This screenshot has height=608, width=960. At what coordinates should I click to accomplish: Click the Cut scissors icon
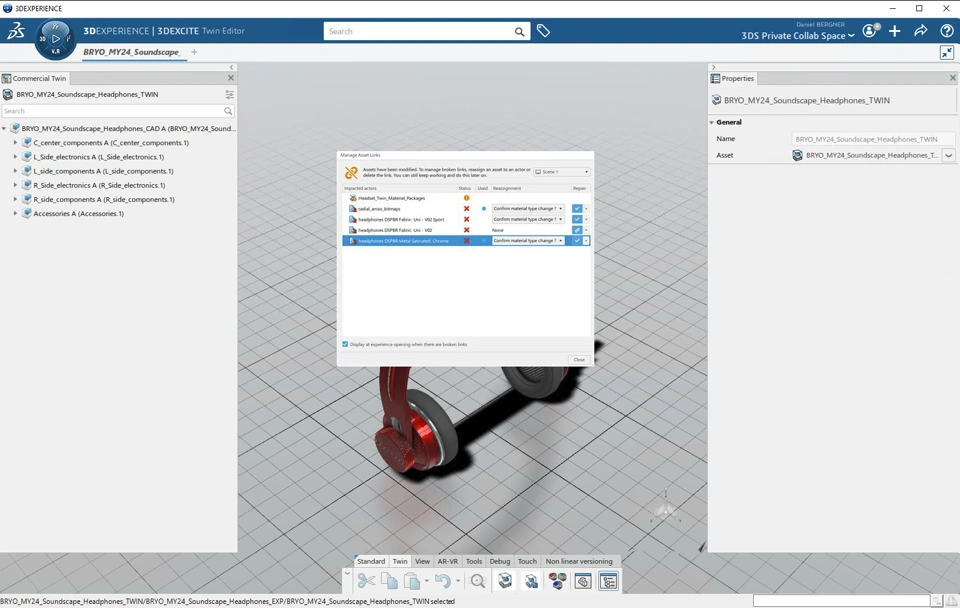coord(366,580)
